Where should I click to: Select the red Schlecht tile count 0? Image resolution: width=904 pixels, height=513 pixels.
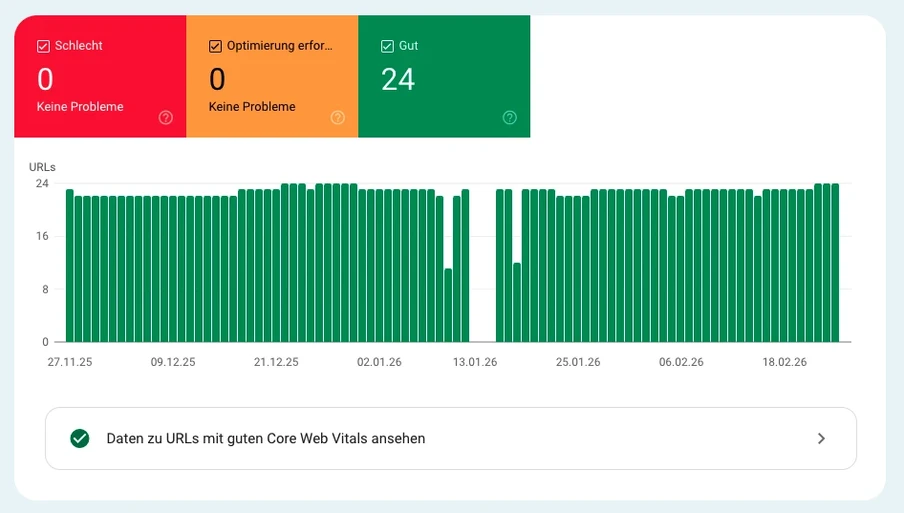[45, 79]
